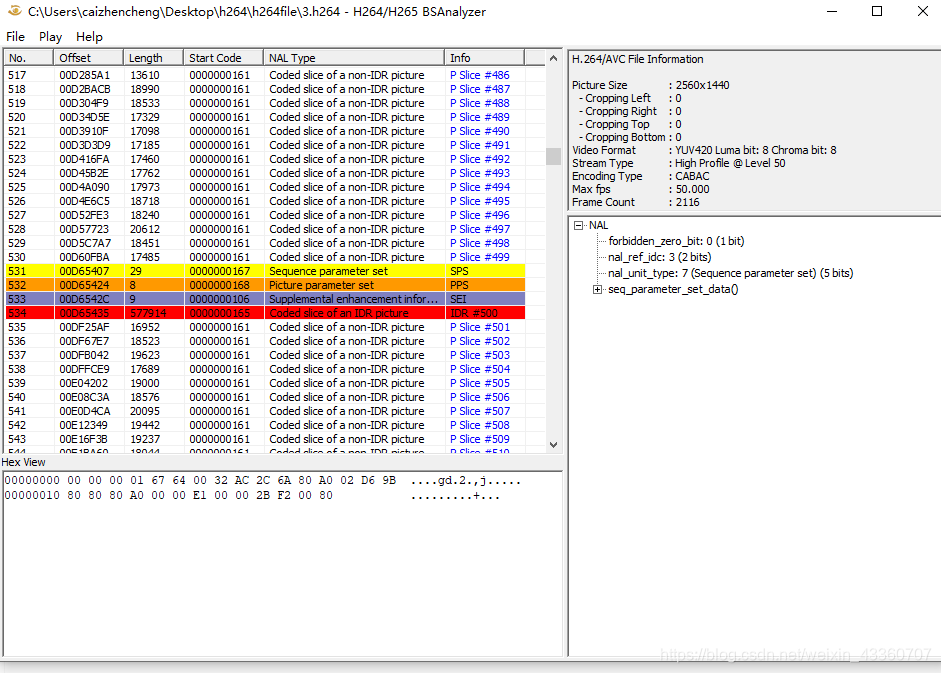The width and height of the screenshot is (941, 673).
Task: Open the Help menu
Action: point(89,37)
